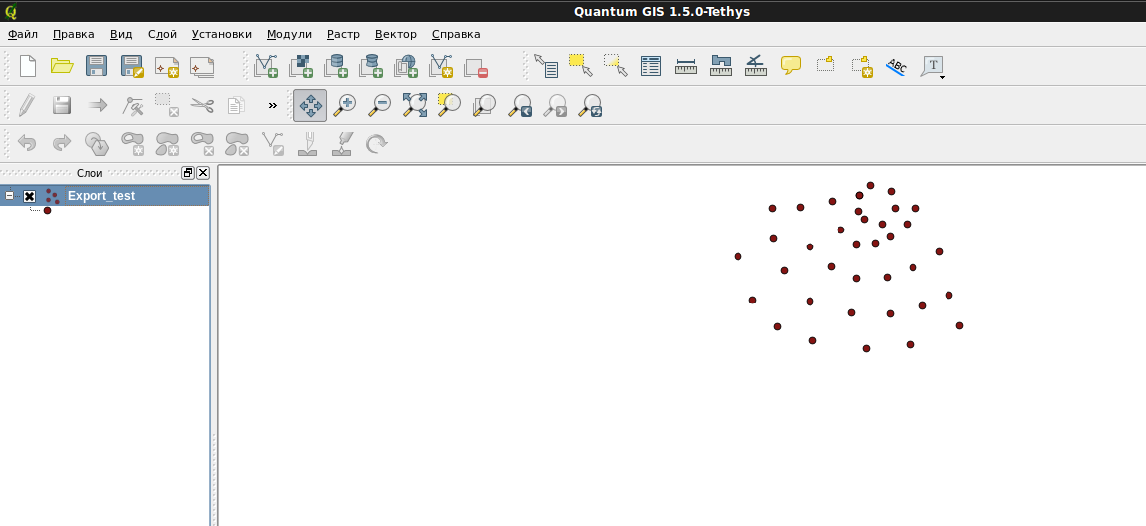The image size is (1146, 526).
Task: Open the Вектор menu
Action: point(396,34)
